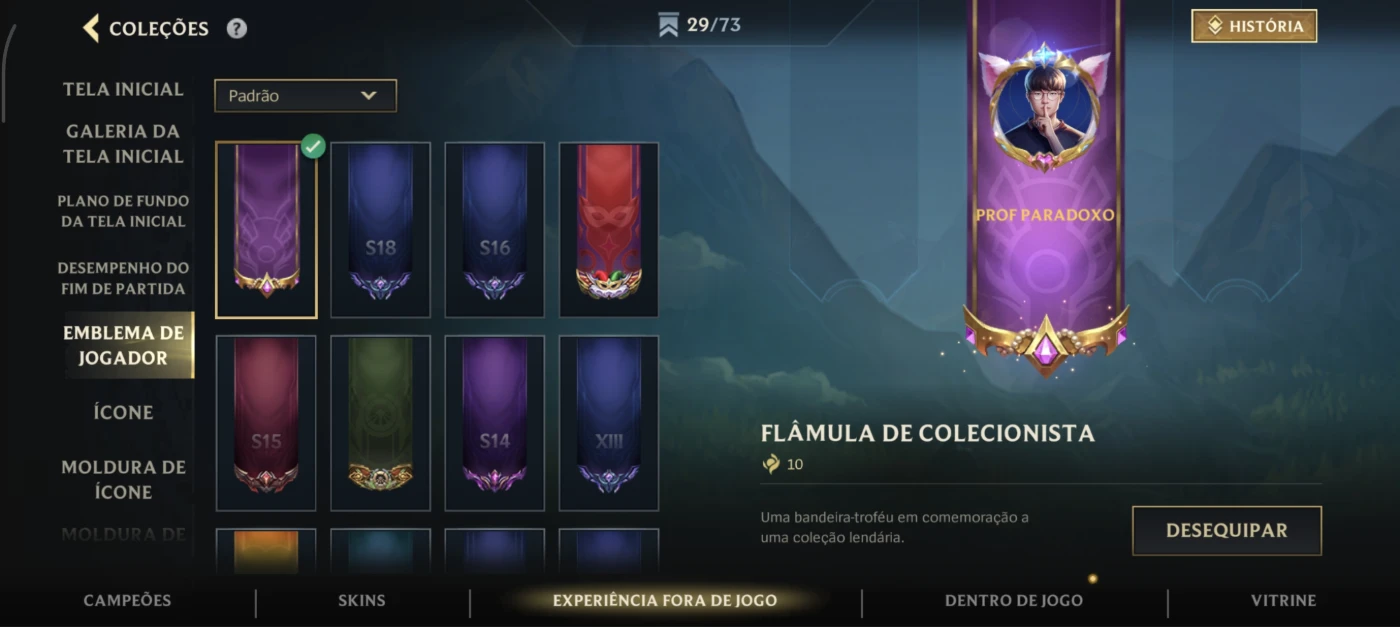Select the S18 blue banner
This screenshot has width=1400, height=630.
point(381,230)
